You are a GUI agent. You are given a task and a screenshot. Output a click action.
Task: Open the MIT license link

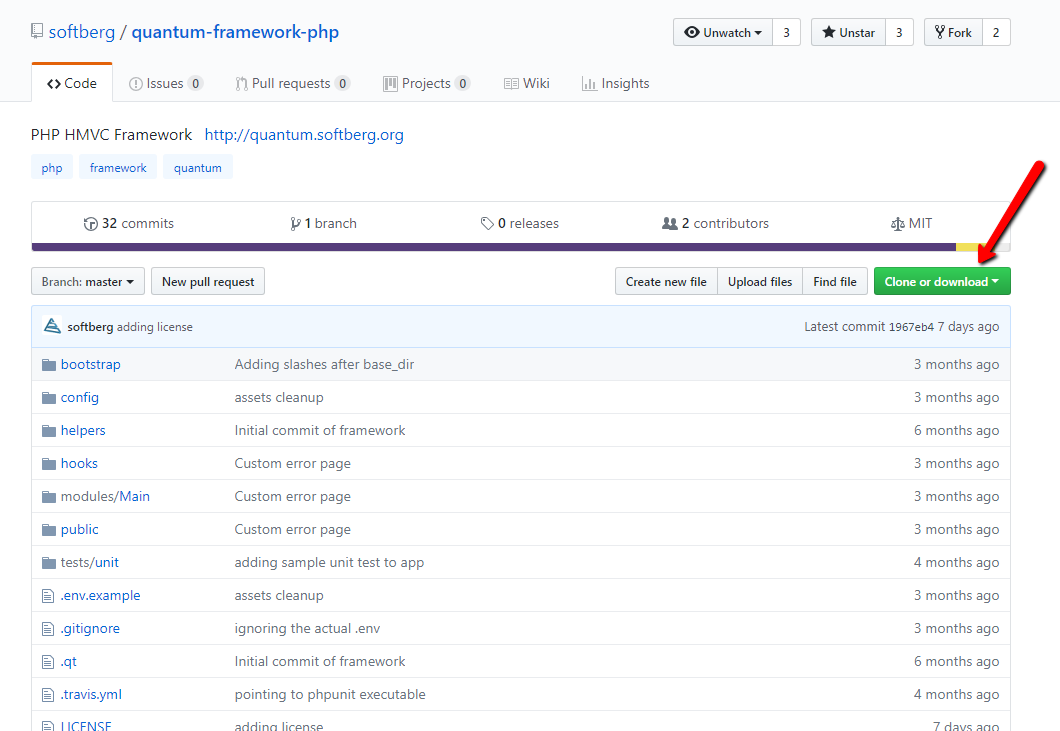point(911,223)
